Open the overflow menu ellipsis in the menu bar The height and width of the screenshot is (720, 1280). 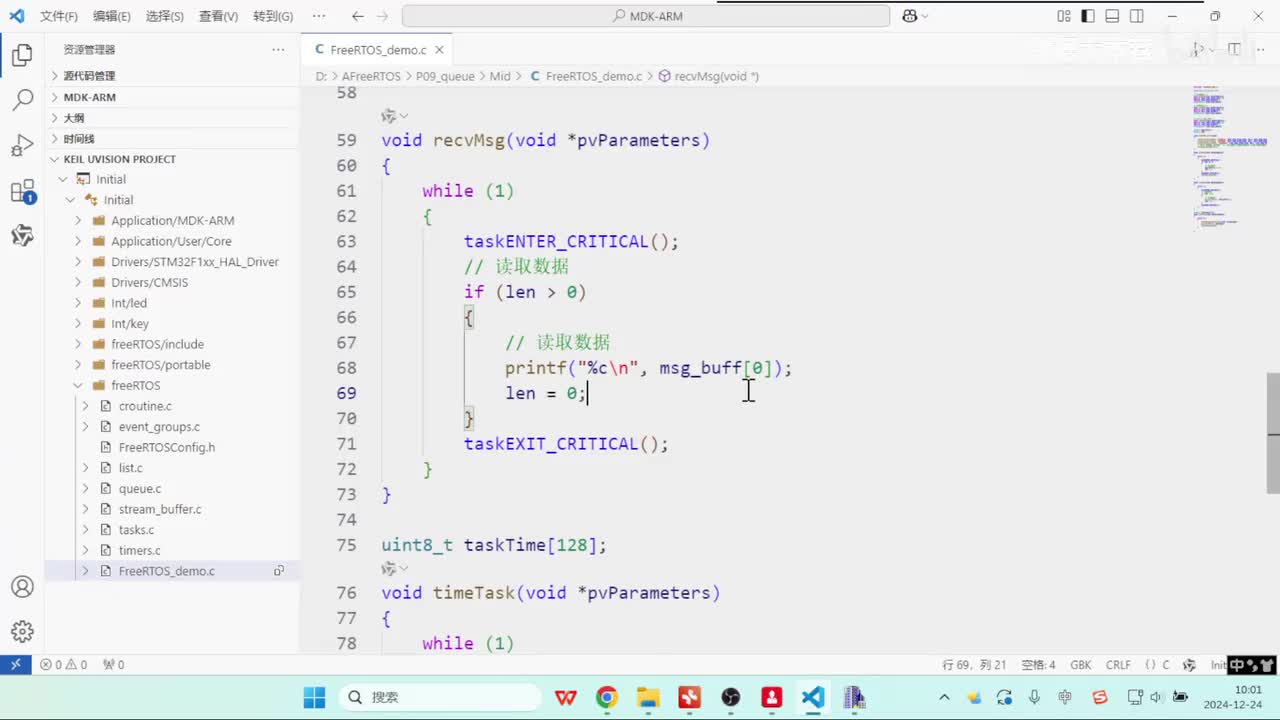319,16
